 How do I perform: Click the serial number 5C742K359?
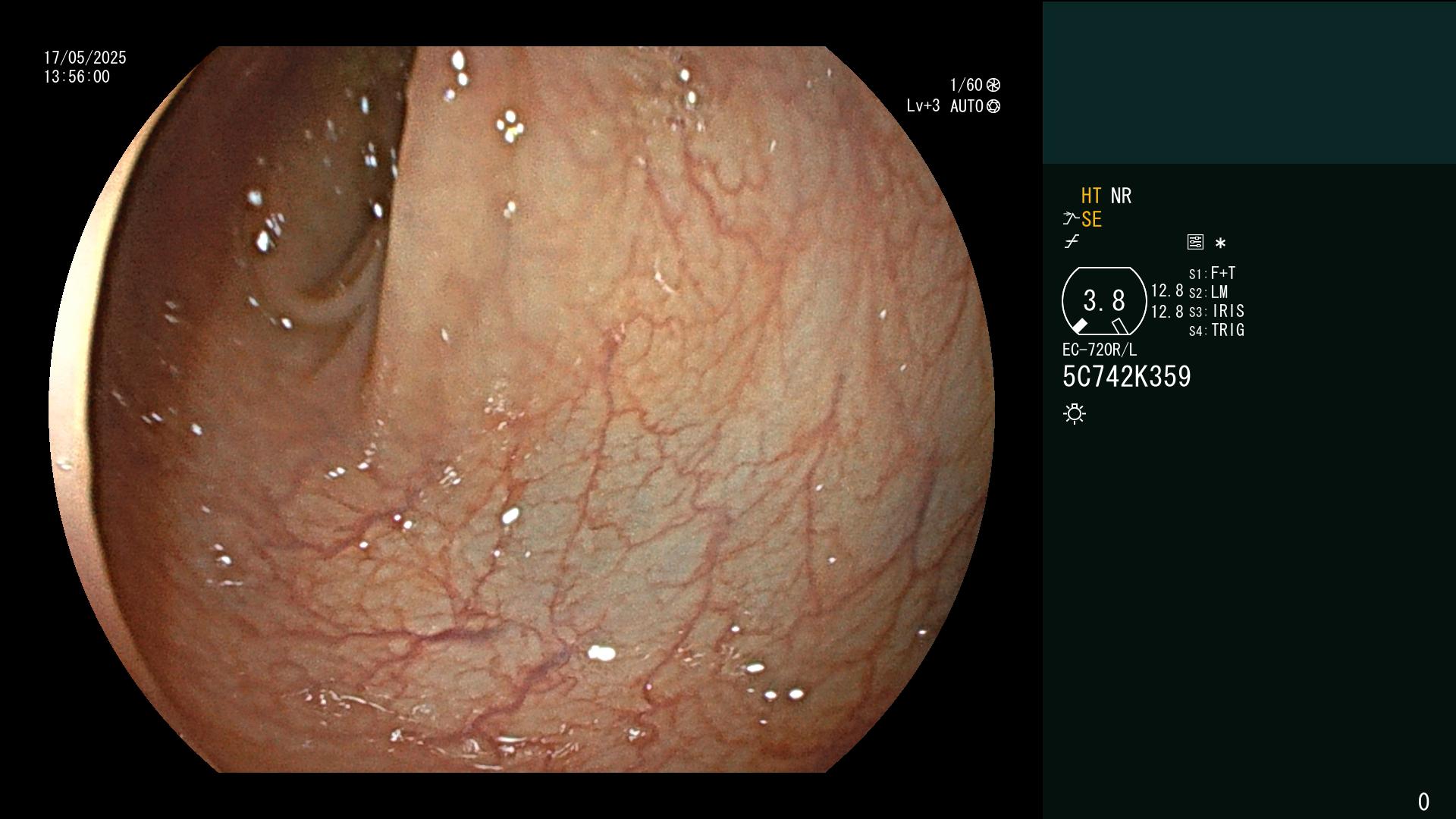pos(1127,377)
